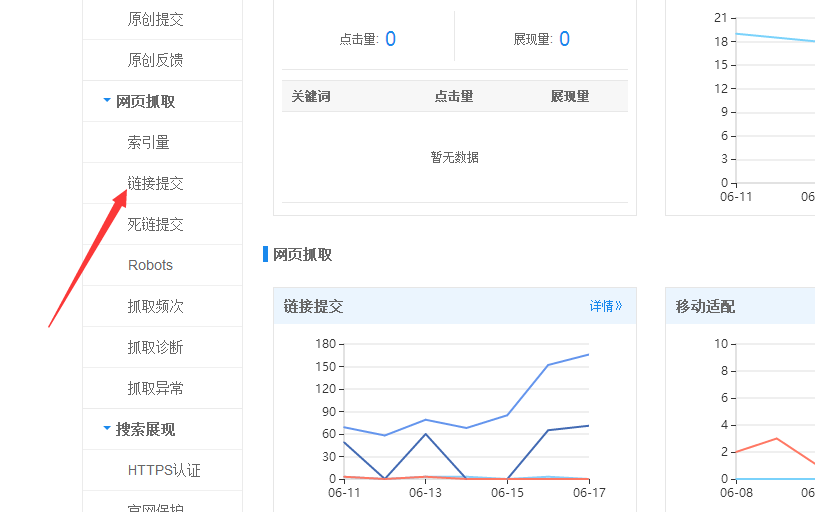The image size is (815, 512).
Task: Collapse the 网页抓取 sidebar section arrow
Action: click(x=107, y=101)
